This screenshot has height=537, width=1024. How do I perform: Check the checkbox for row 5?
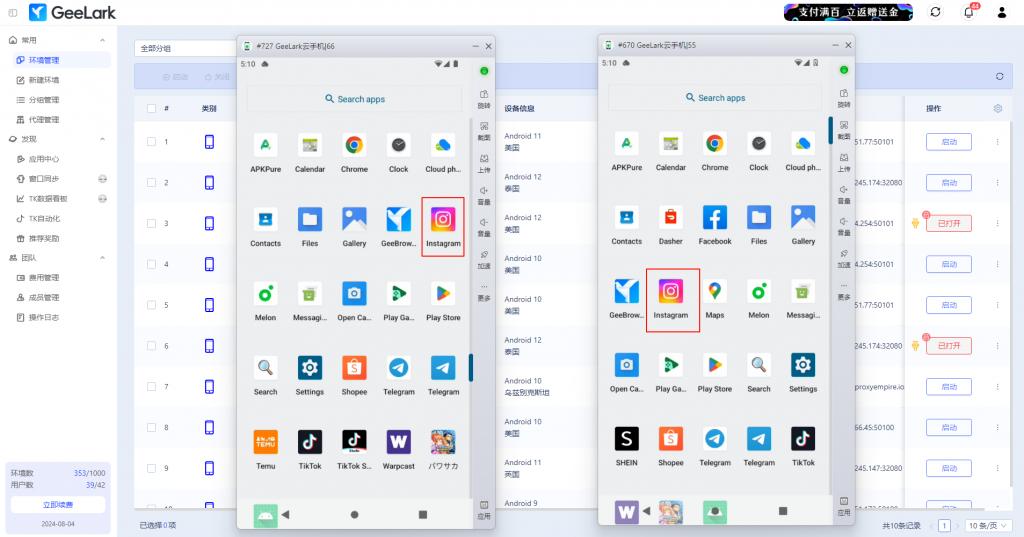pyautogui.click(x=151, y=305)
